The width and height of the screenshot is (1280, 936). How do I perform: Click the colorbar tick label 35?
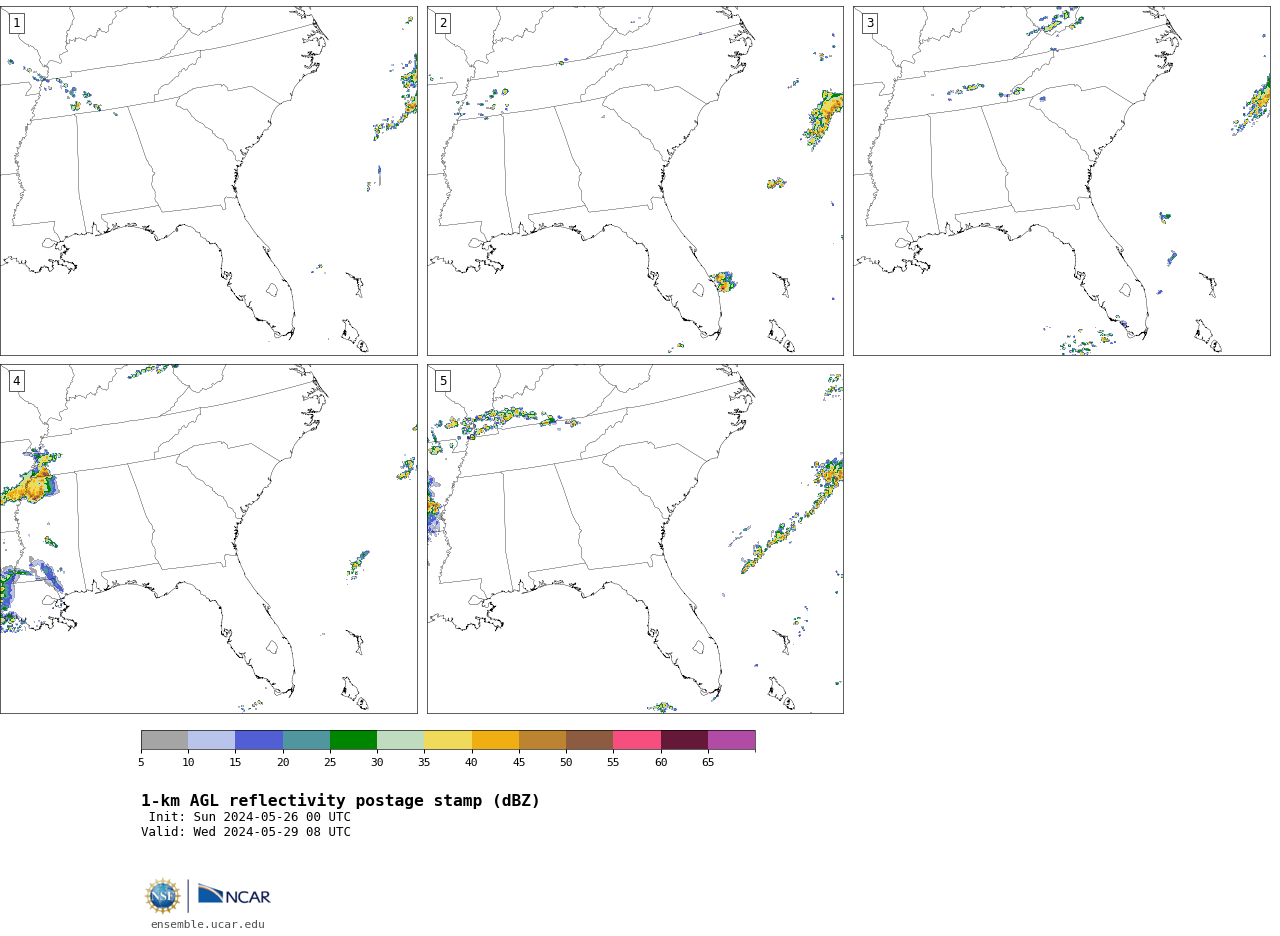[424, 763]
